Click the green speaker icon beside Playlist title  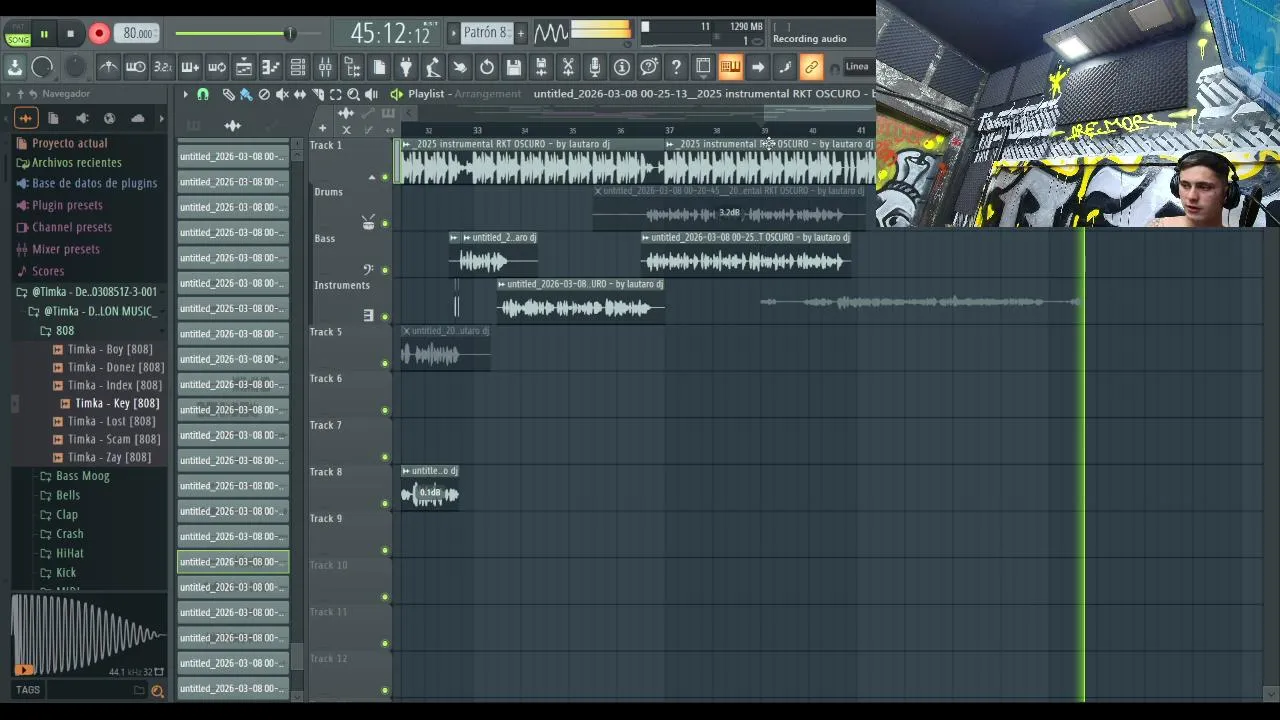point(397,94)
